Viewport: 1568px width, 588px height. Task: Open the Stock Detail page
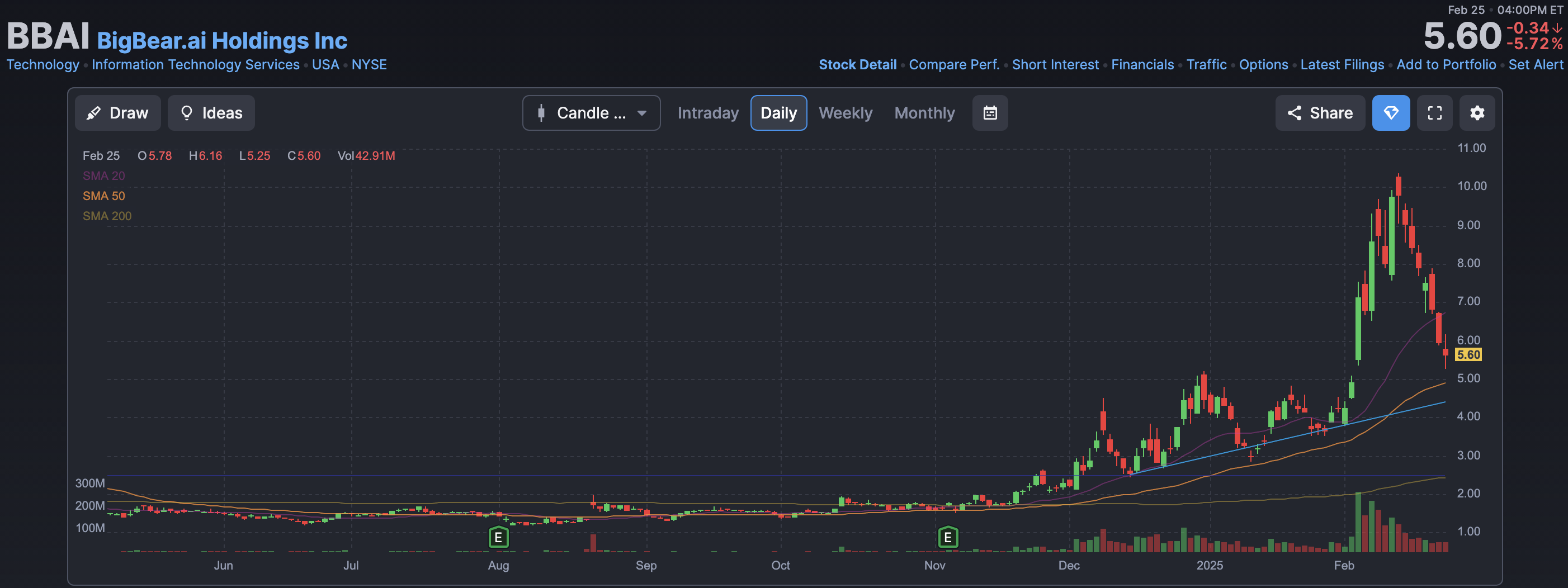tap(858, 64)
